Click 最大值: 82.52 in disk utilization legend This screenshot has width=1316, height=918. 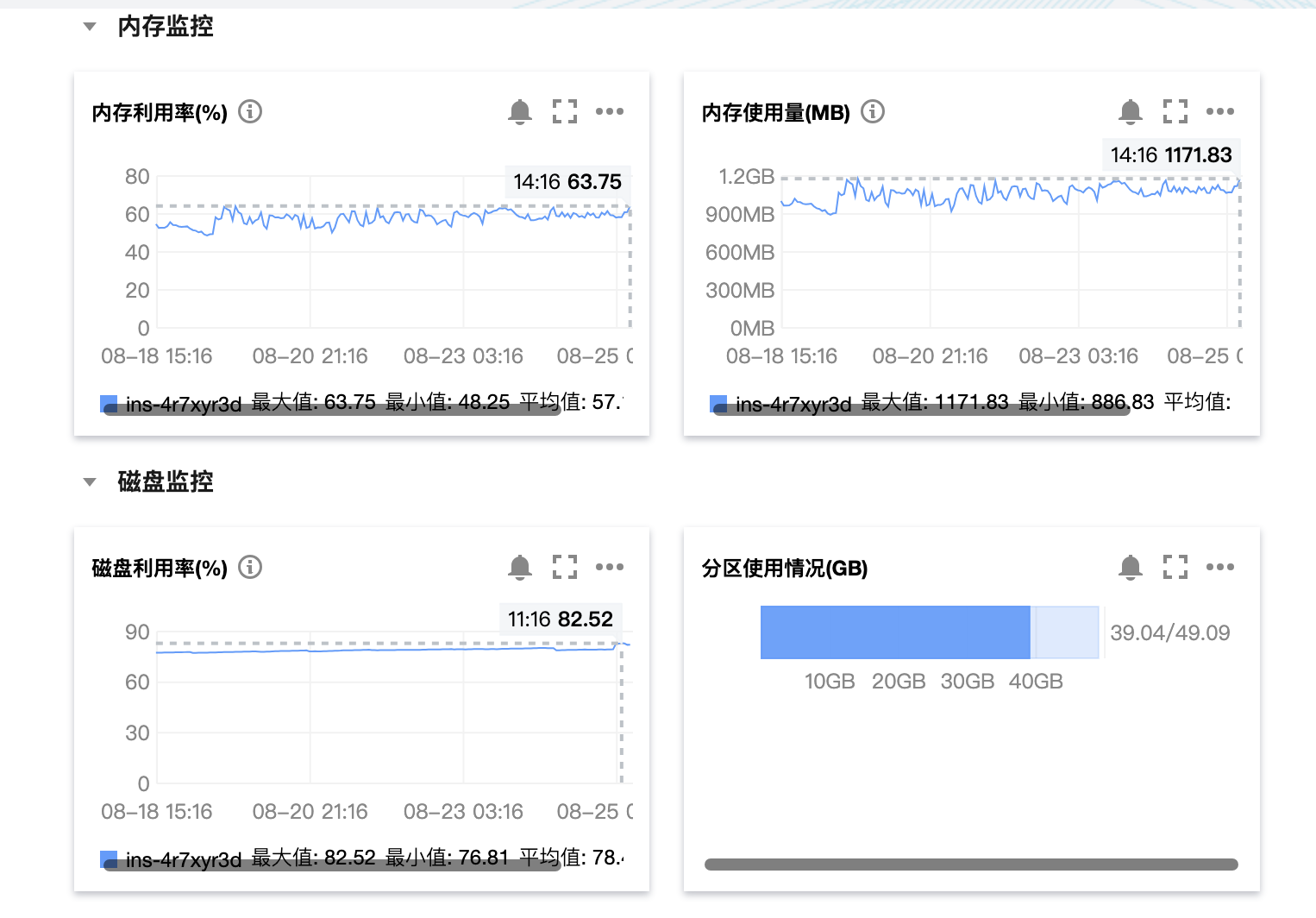click(314, 857)
